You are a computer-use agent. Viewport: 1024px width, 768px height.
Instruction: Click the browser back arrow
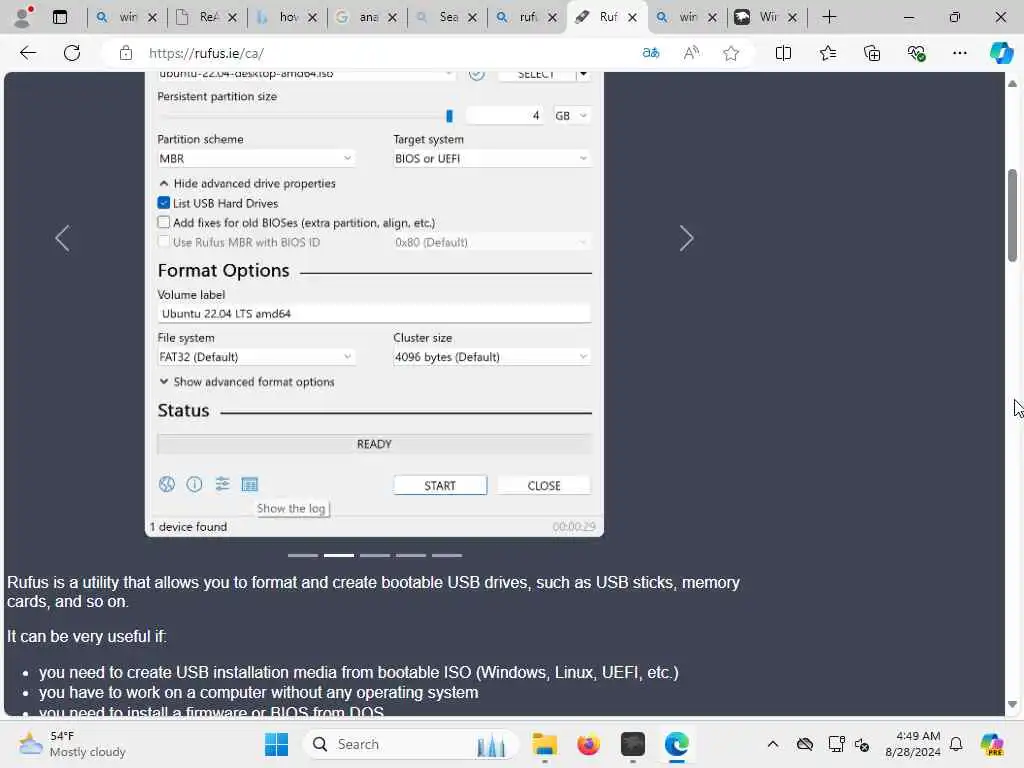(28, 53)
